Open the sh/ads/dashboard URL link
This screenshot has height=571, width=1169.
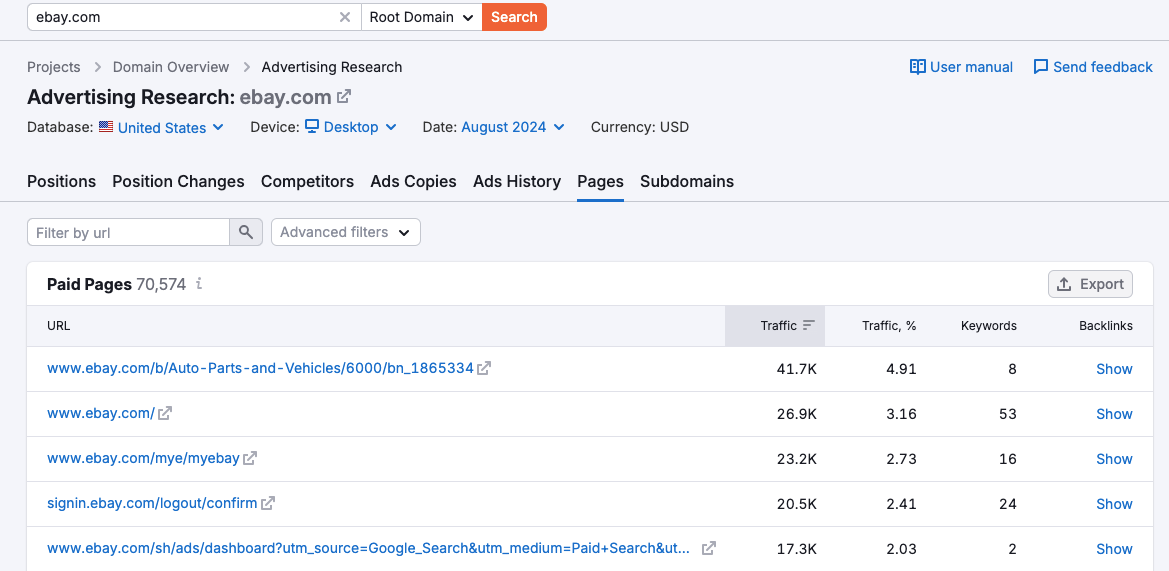pos(368,549)
